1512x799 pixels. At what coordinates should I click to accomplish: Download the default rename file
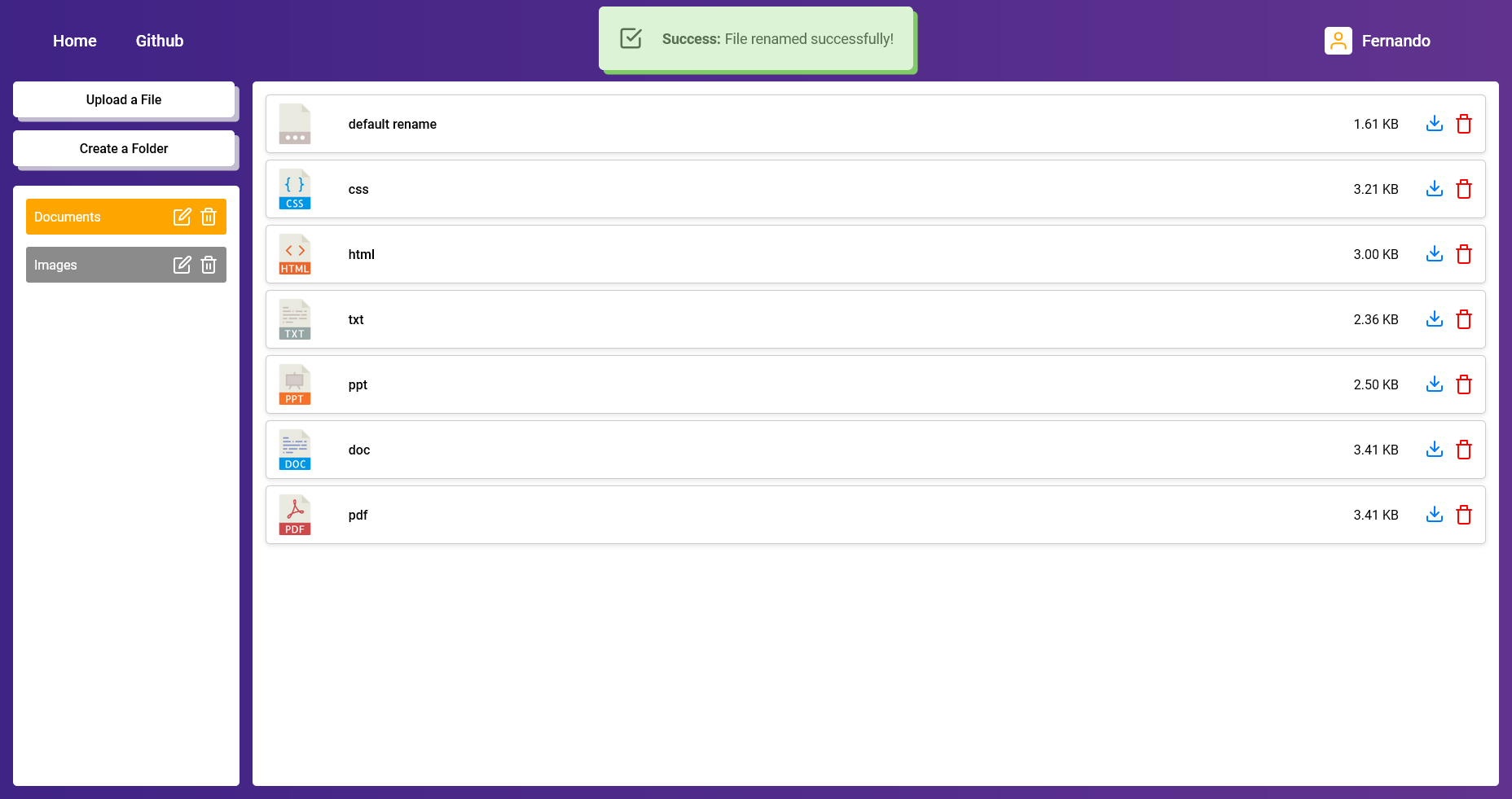pos(1434,124)
